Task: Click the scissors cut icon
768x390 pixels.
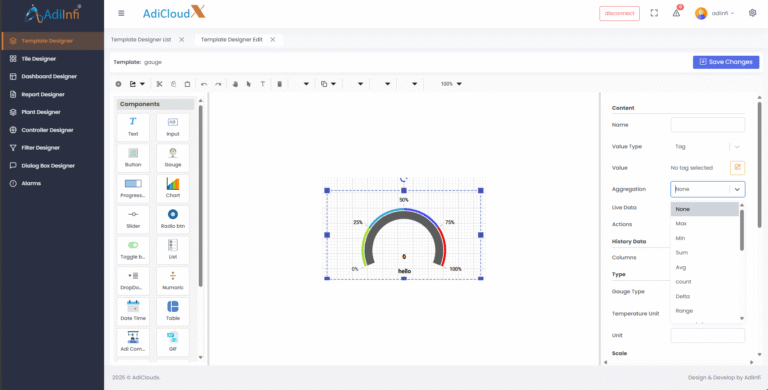Action: (x=159, y=84)
